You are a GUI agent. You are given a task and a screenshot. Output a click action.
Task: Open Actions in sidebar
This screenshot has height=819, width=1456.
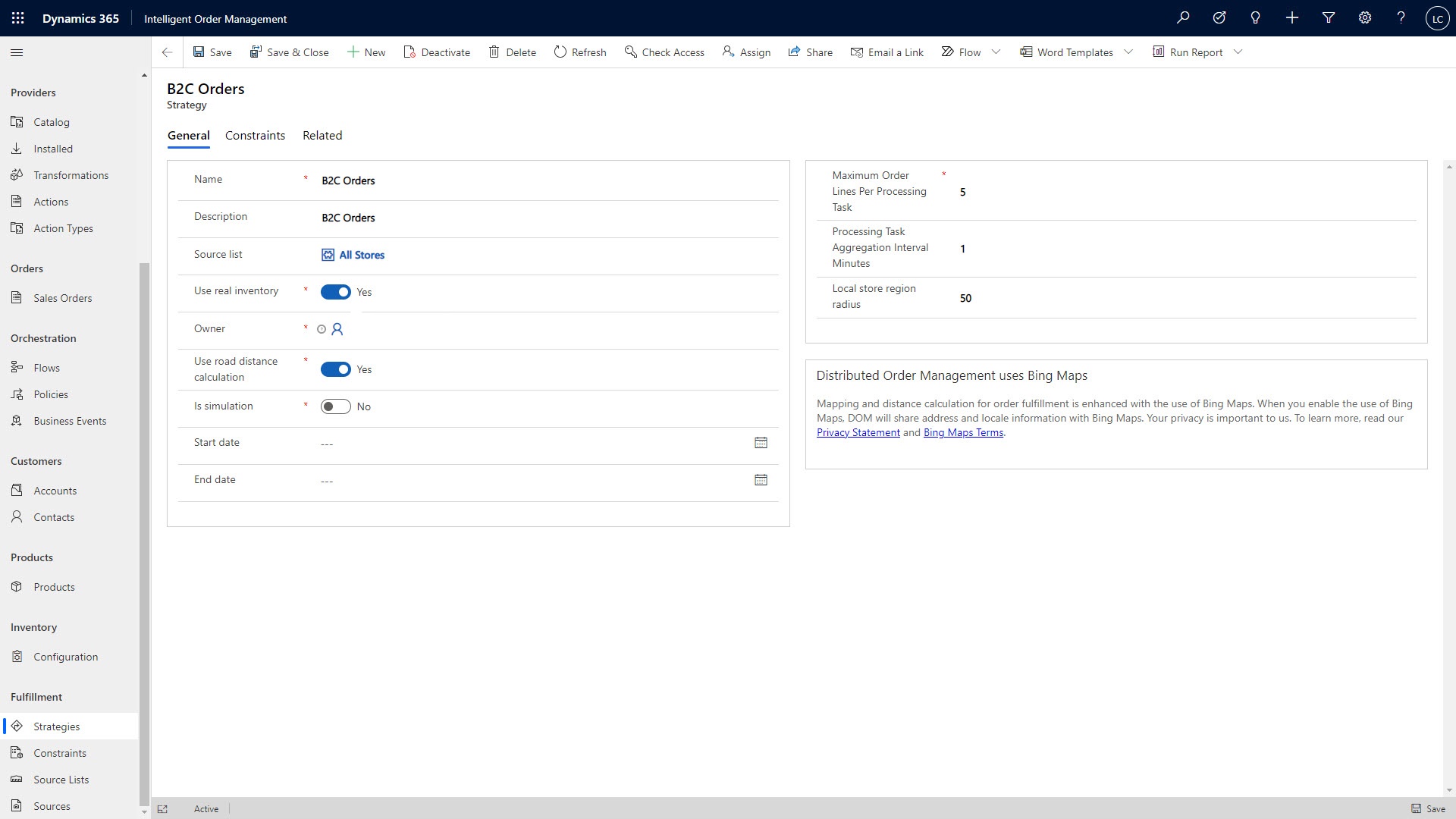pos(70,202)
